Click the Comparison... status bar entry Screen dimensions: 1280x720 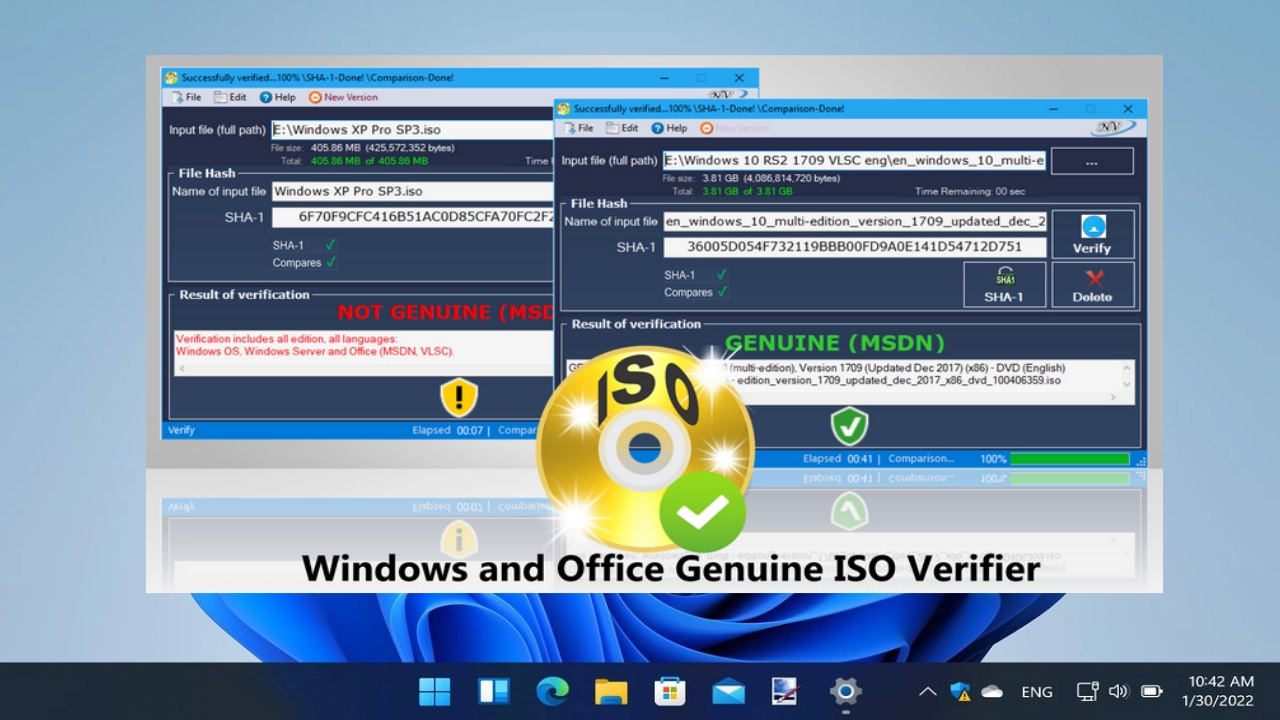coord(921,459)
